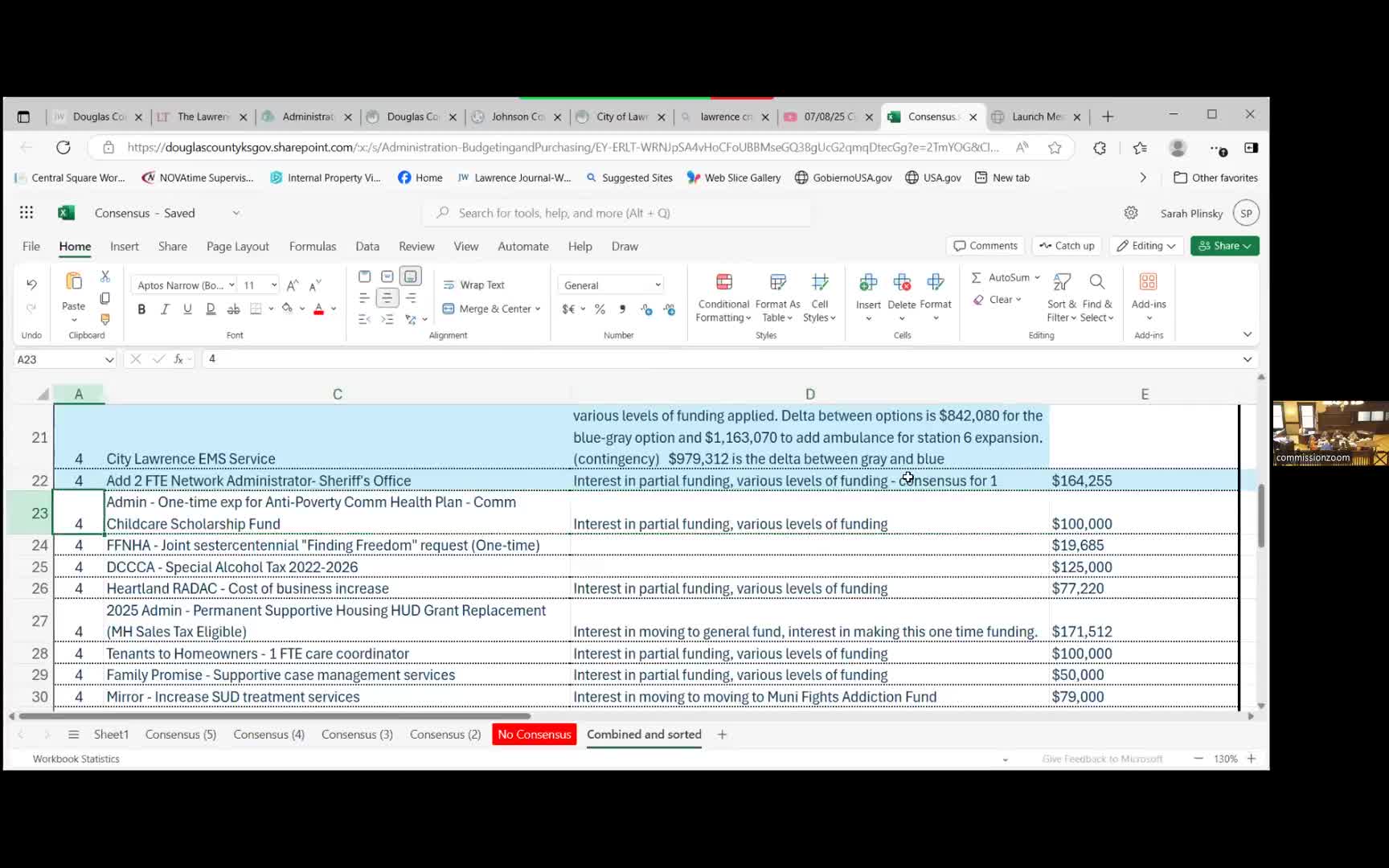Open the Formulas ribbon tab
Image resolution: width=1389 pixels, height=868 pixels.
click(312, 247)
